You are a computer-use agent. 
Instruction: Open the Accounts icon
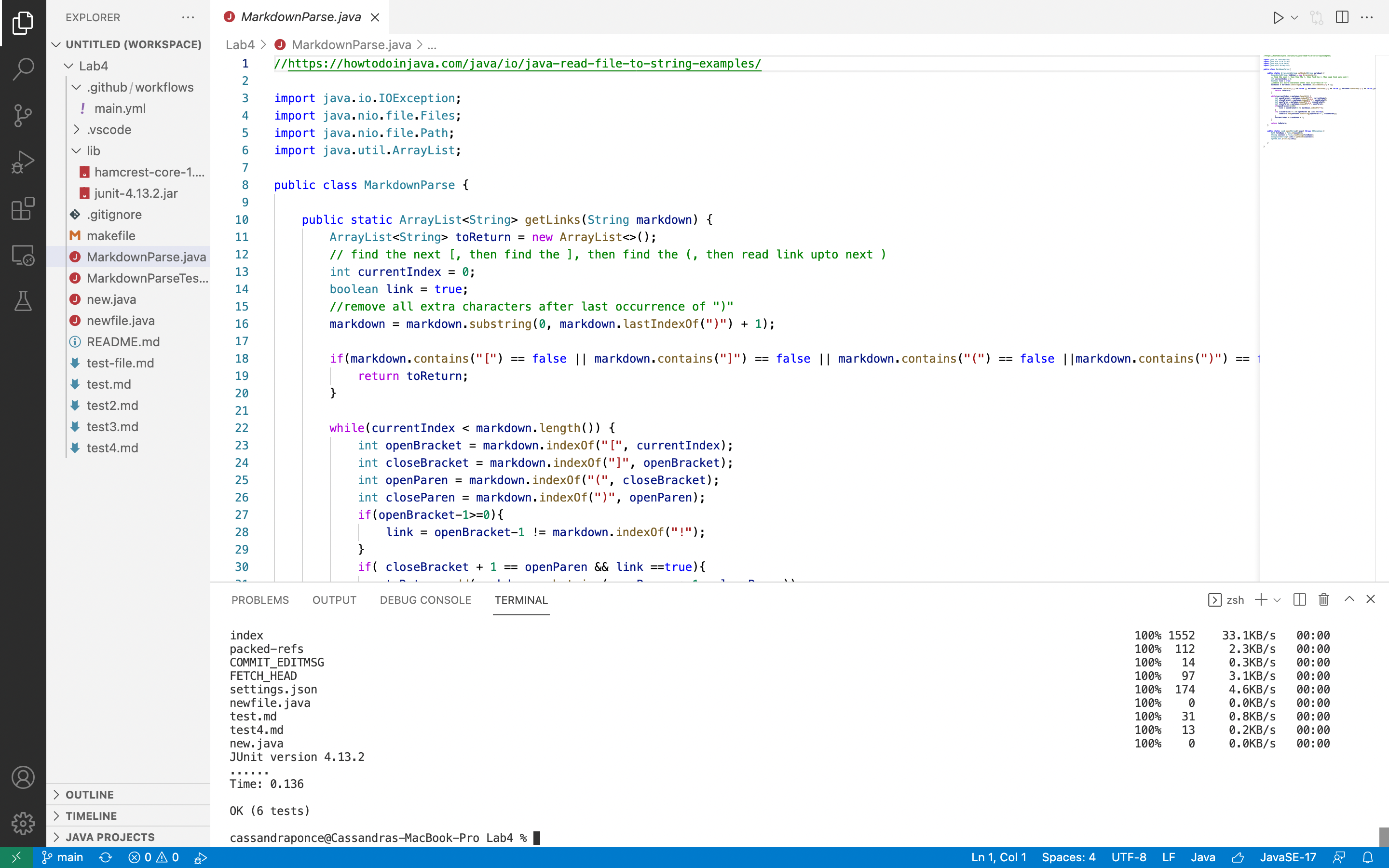[x=23, y=777]
